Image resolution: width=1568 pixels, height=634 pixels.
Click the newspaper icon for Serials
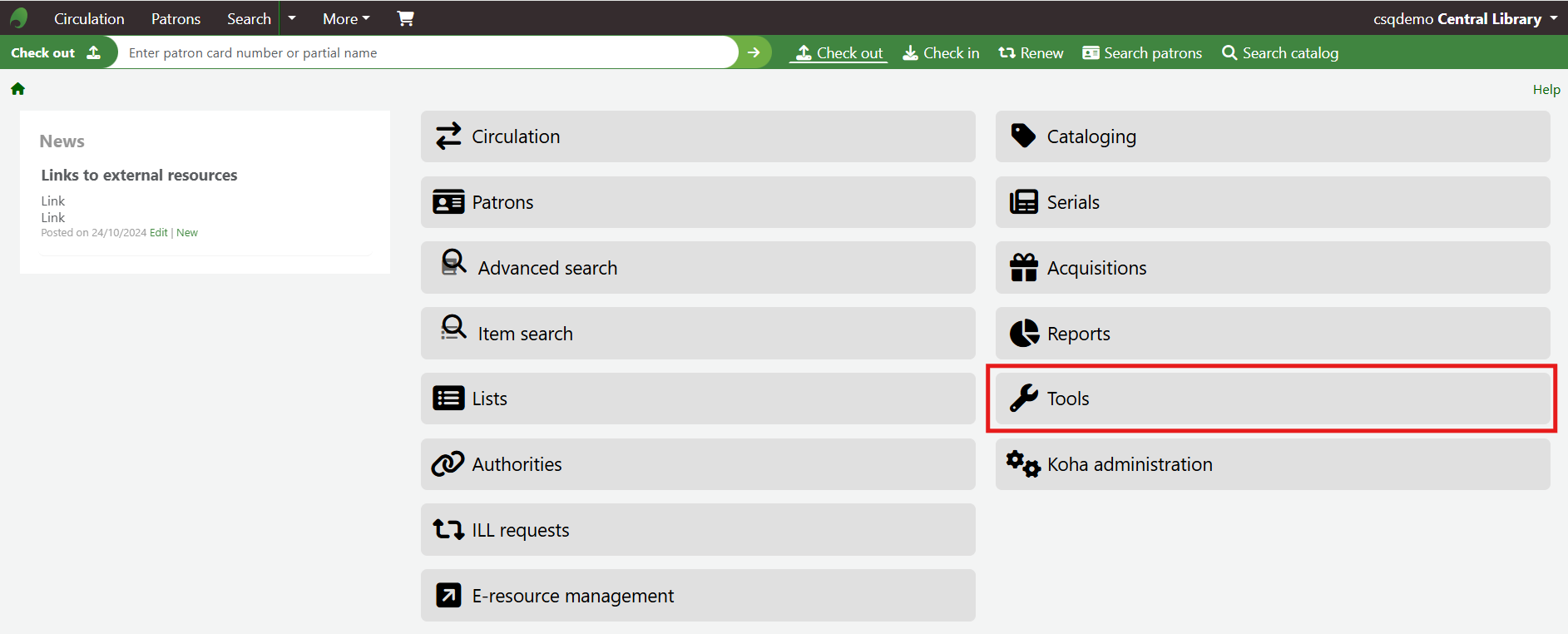click(1024, 202)
